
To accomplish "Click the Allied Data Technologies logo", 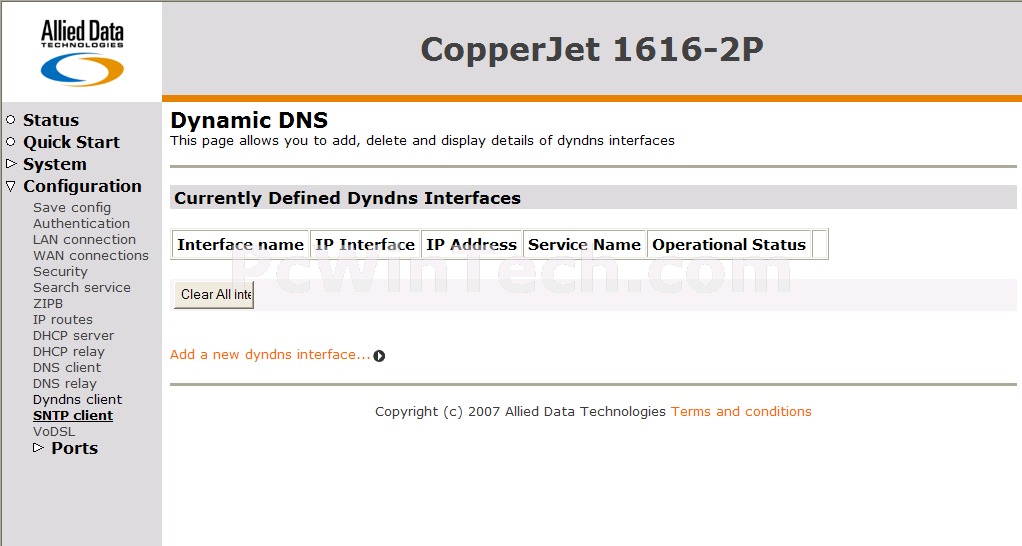I will (82, 53).
